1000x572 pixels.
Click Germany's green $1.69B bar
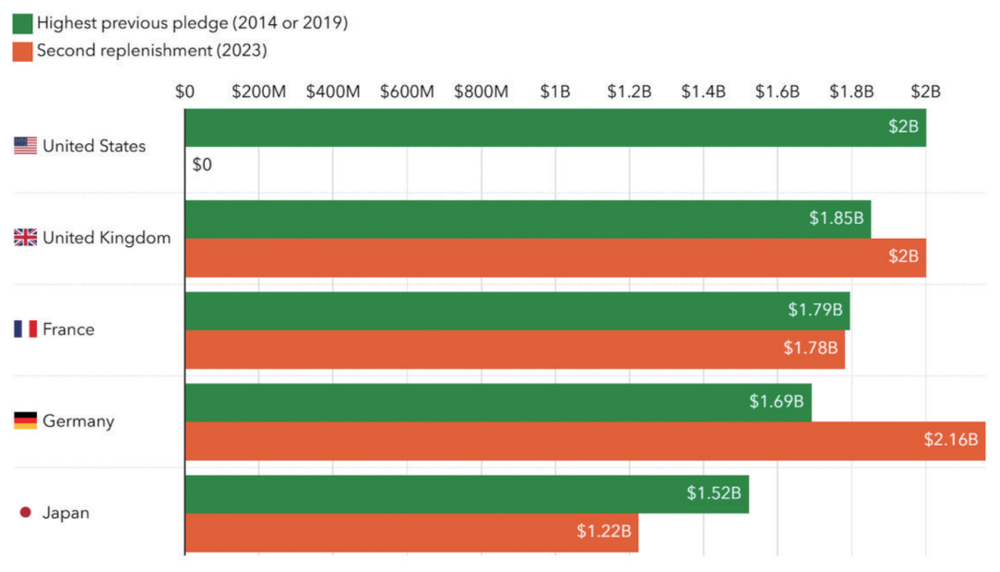pos(498,402)
